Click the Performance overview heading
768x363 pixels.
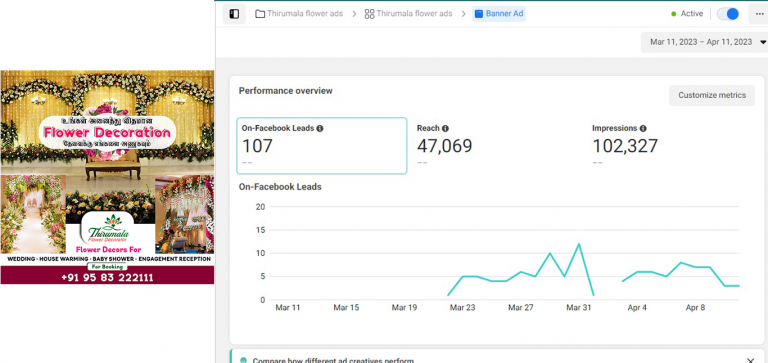pyautogui.click(x=286, y=91)
